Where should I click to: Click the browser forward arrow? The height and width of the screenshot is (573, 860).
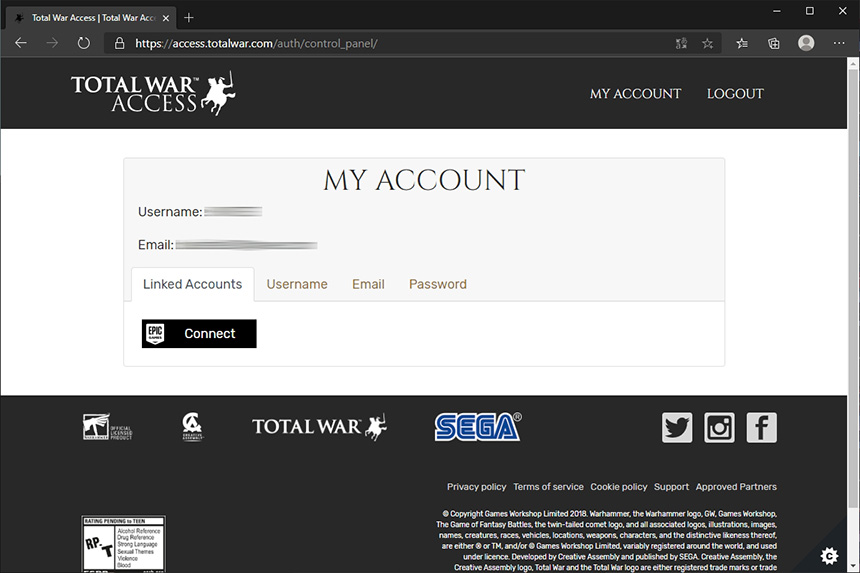52,43
